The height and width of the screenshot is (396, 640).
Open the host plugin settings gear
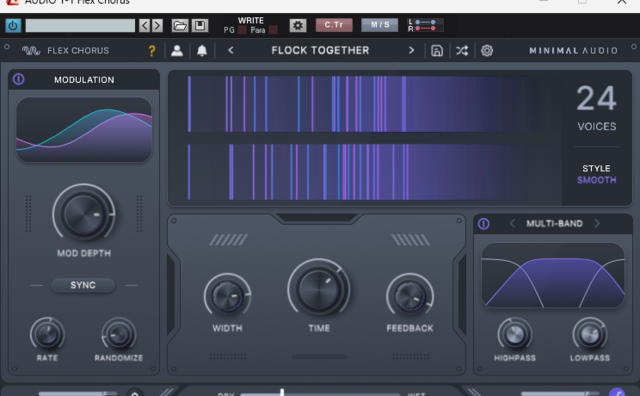point(298,26)
